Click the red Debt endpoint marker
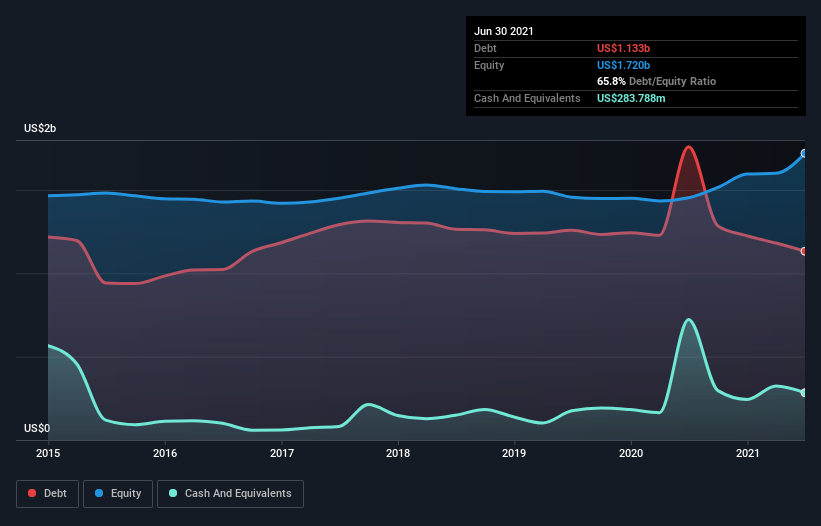Image resolution: width=821 pixels, height=526 pixels. [x=804, y=251]
